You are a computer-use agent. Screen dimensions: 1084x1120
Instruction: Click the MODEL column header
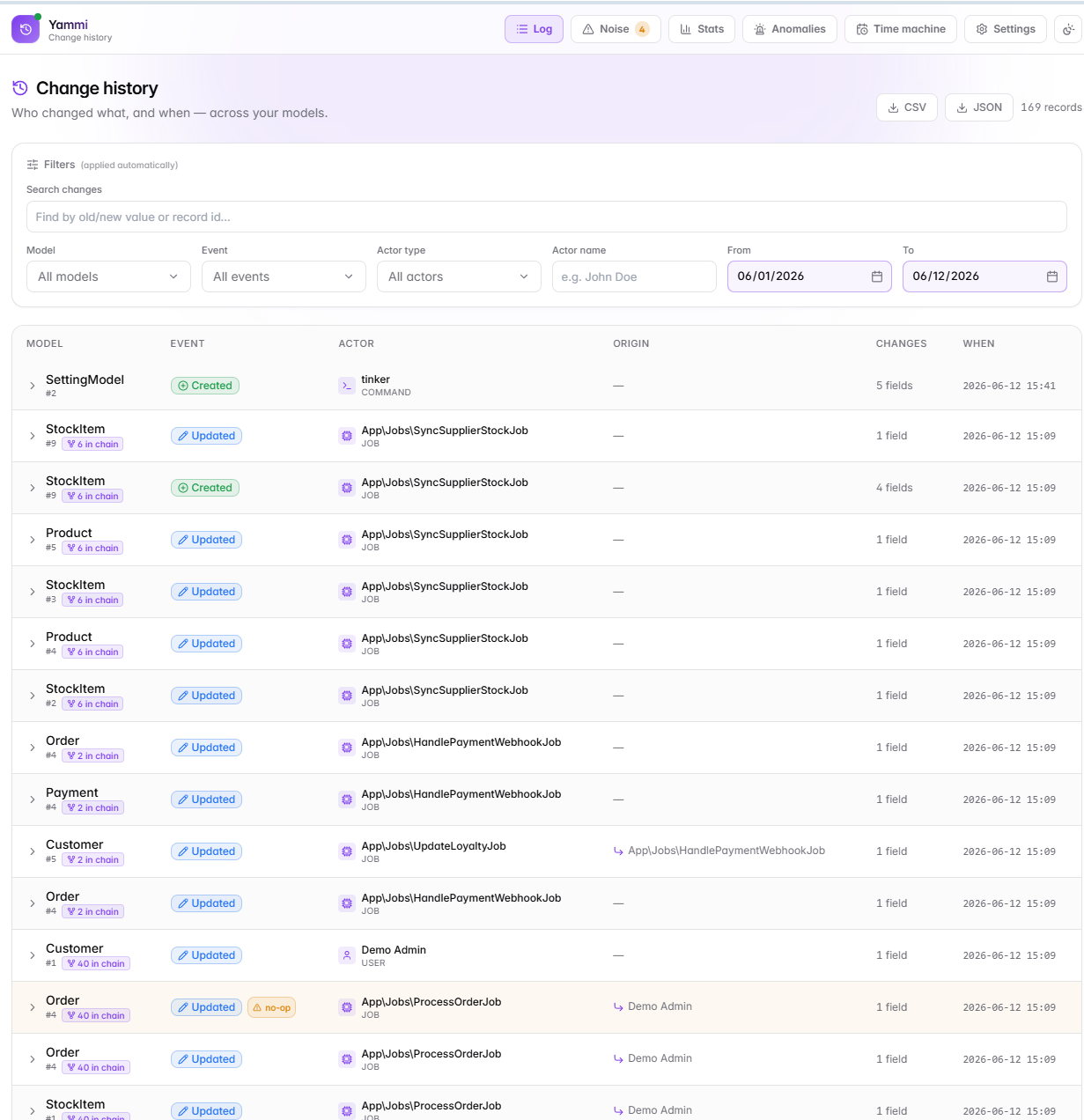(45, 343)
